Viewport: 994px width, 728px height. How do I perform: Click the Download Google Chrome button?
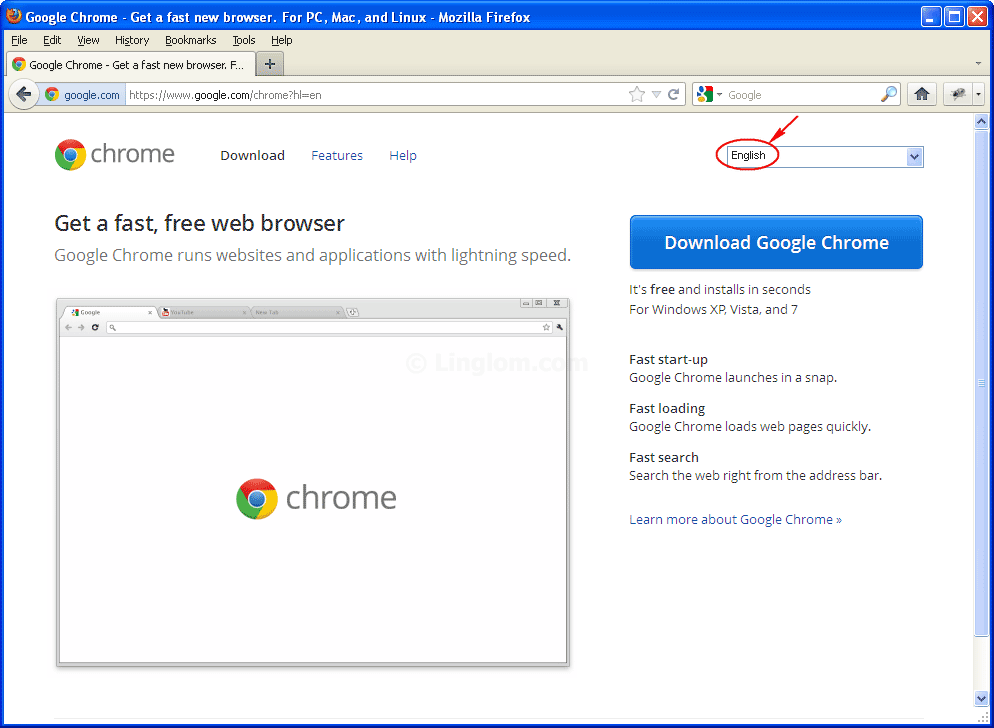(776, 242)
